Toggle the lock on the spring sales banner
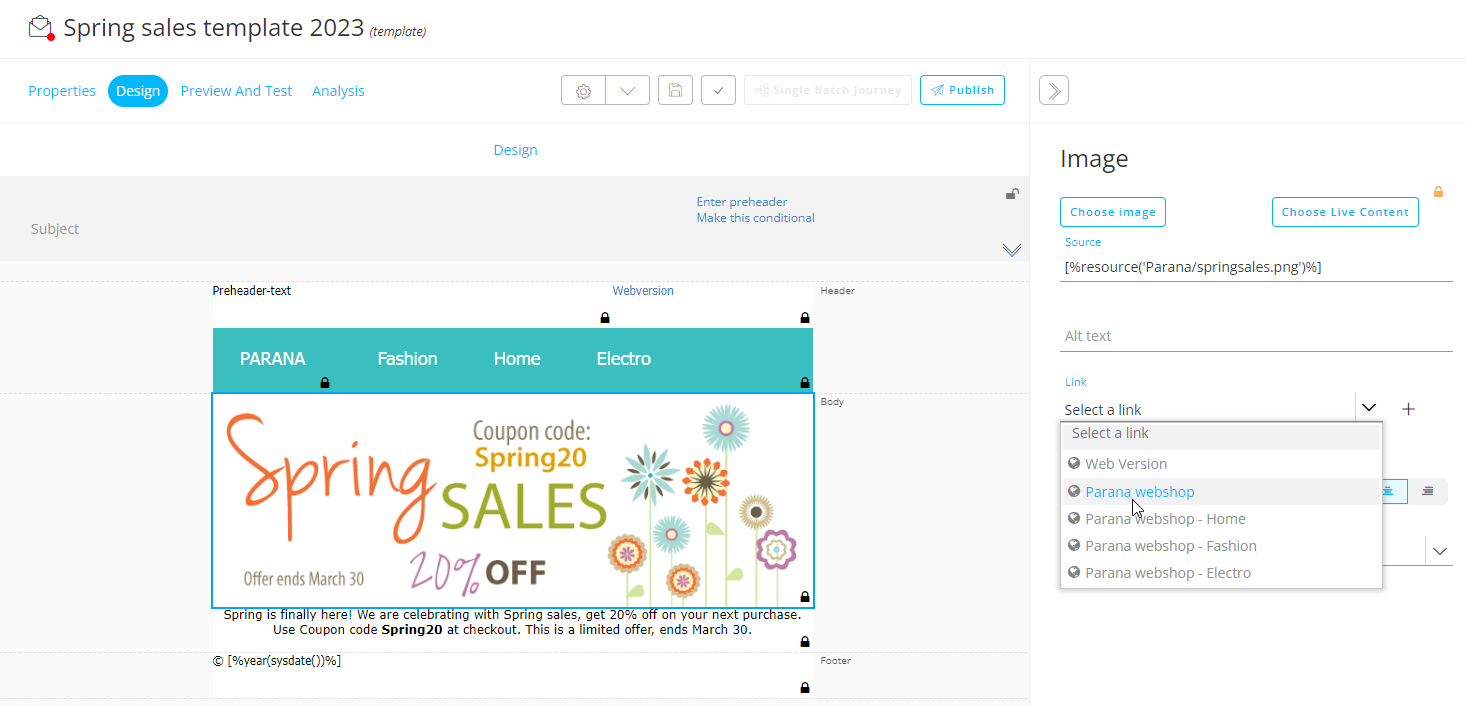1466x706 pixels. click(805, 597)
